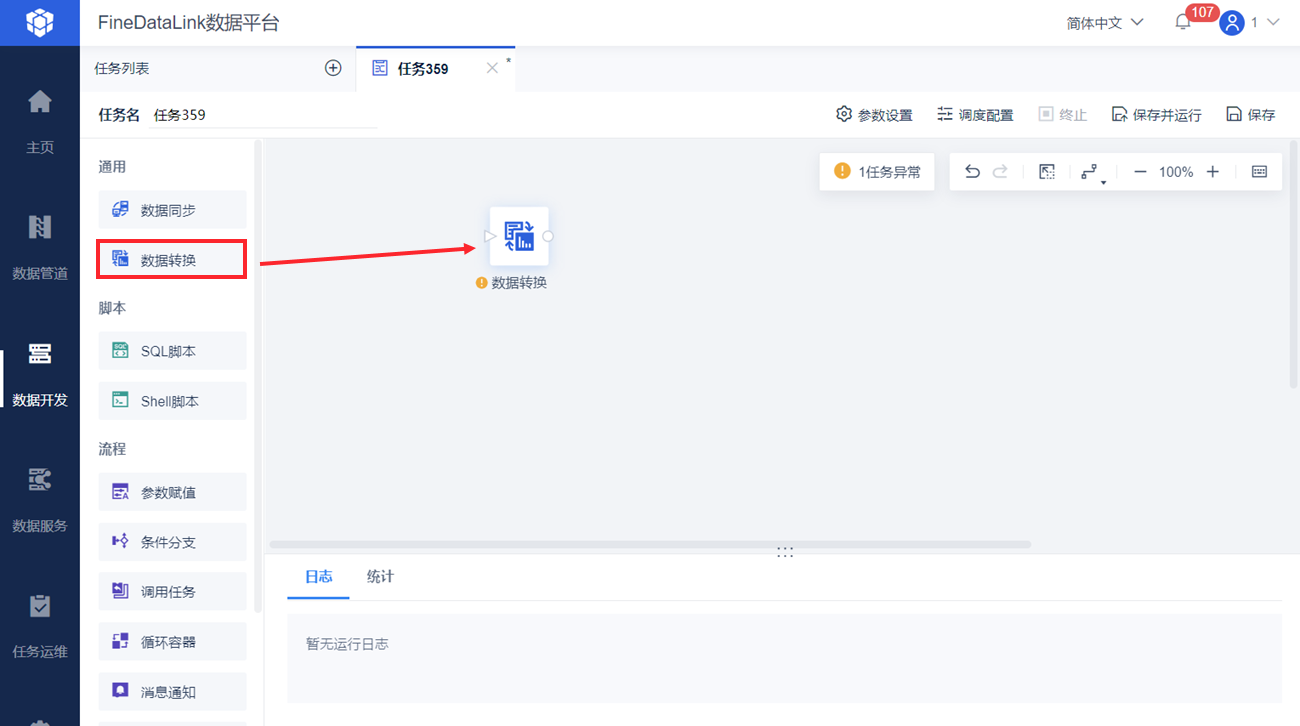The height and width of the screenshot is (726, 1300).
Task: Open 参数设置 parameter settings
Action: click(x=874, y=115)
